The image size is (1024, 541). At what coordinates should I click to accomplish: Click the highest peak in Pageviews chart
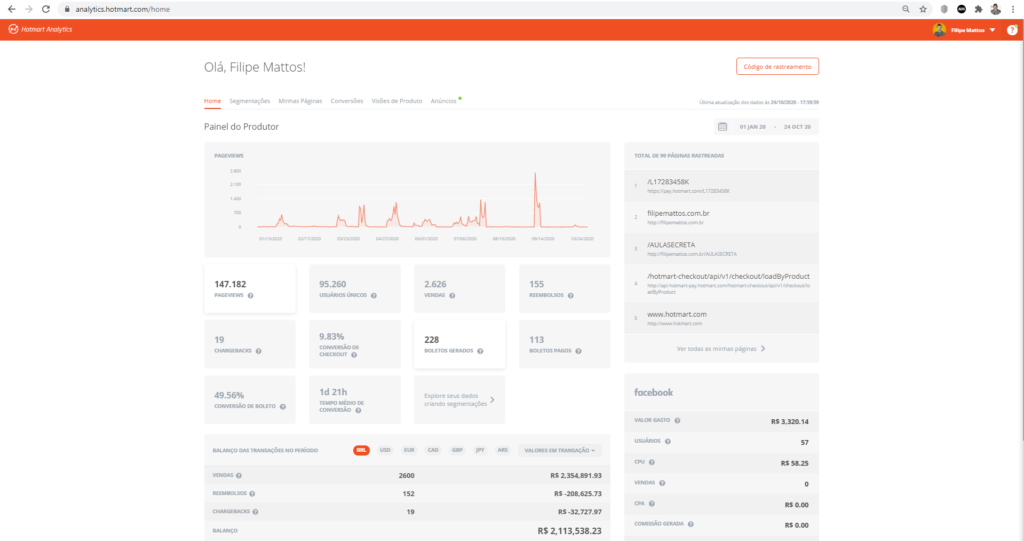536,174
